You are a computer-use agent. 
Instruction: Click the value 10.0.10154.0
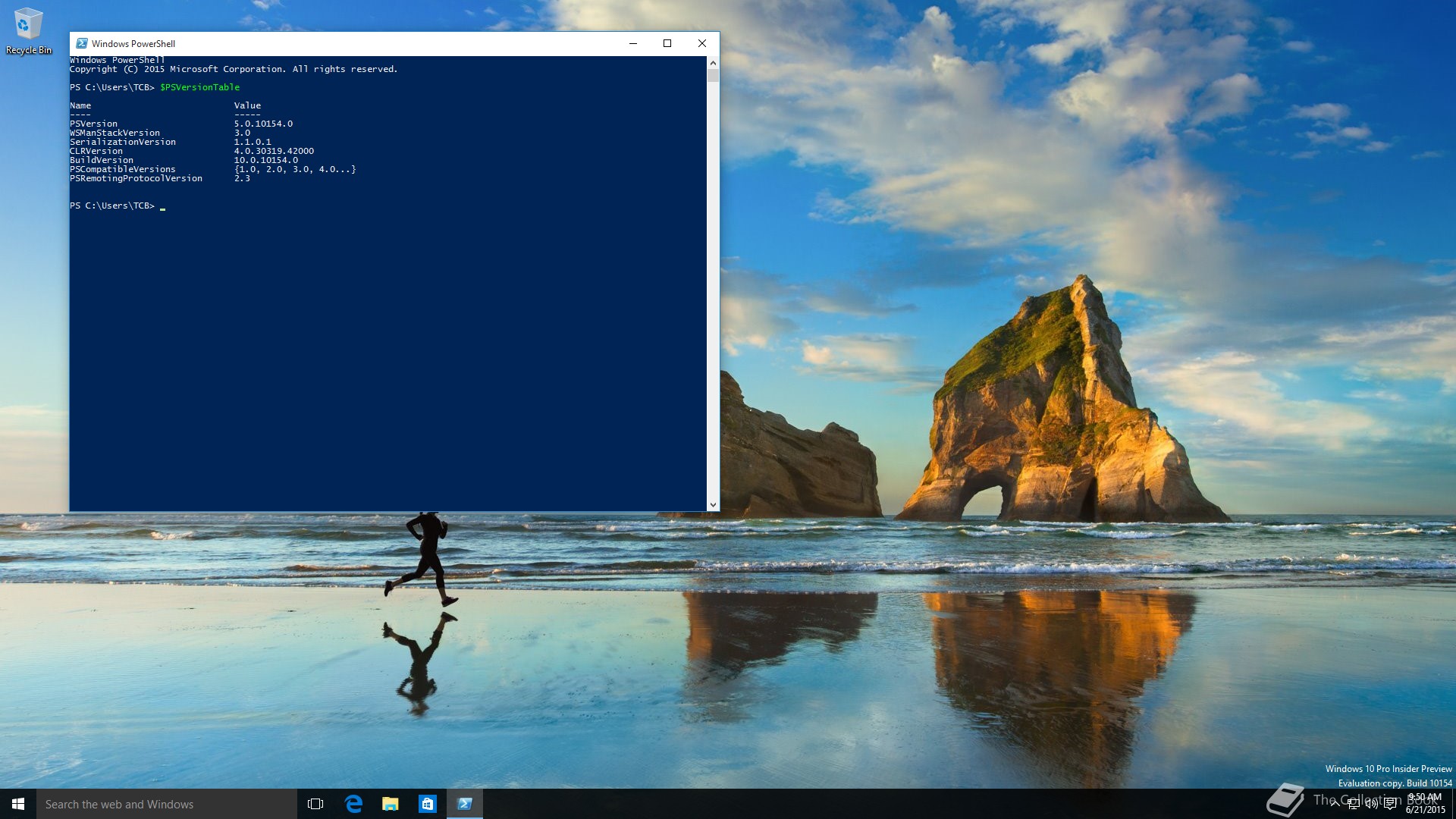click(x=266, y=160)
